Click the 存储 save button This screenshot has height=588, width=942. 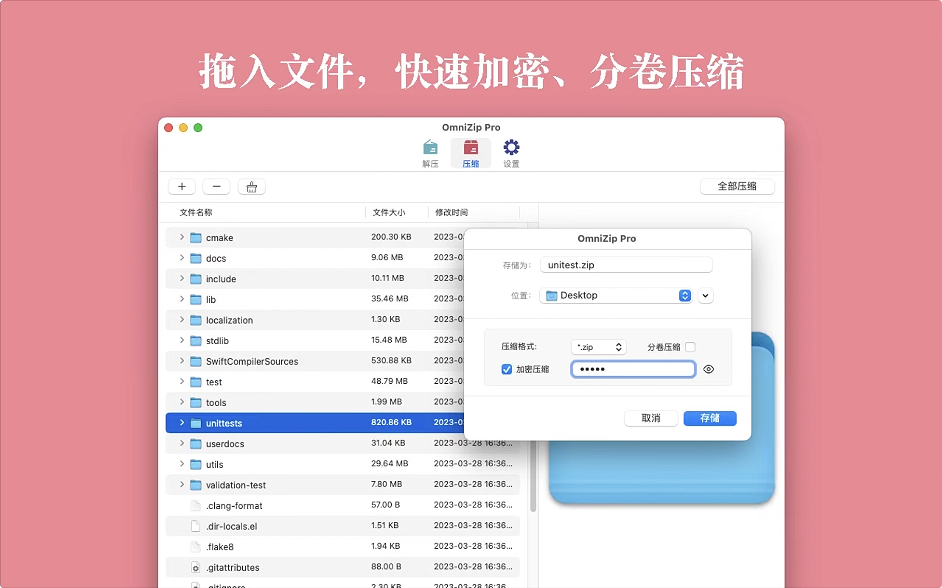click(709, 418)
